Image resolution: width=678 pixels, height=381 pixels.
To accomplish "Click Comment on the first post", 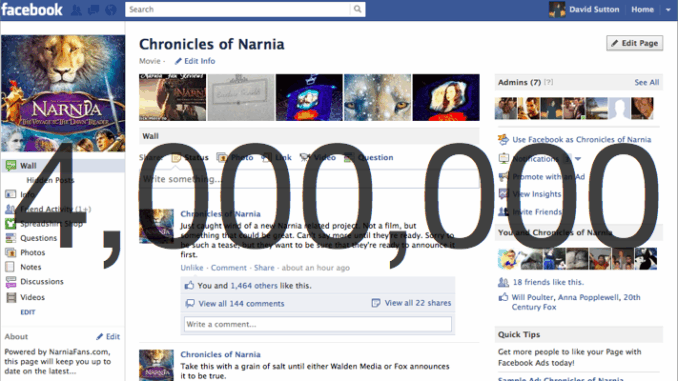I will click(228, 268).
